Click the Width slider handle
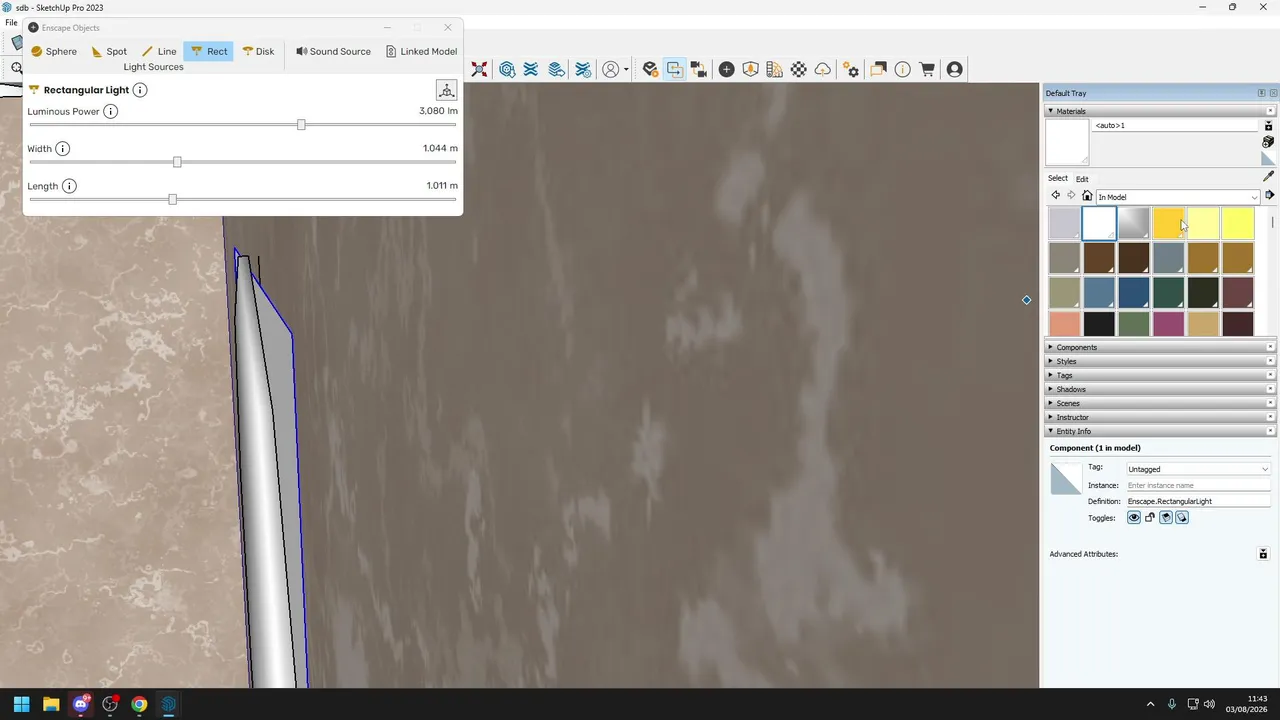1280x720 pixels. pyautogui.click(x=177, y=162)
